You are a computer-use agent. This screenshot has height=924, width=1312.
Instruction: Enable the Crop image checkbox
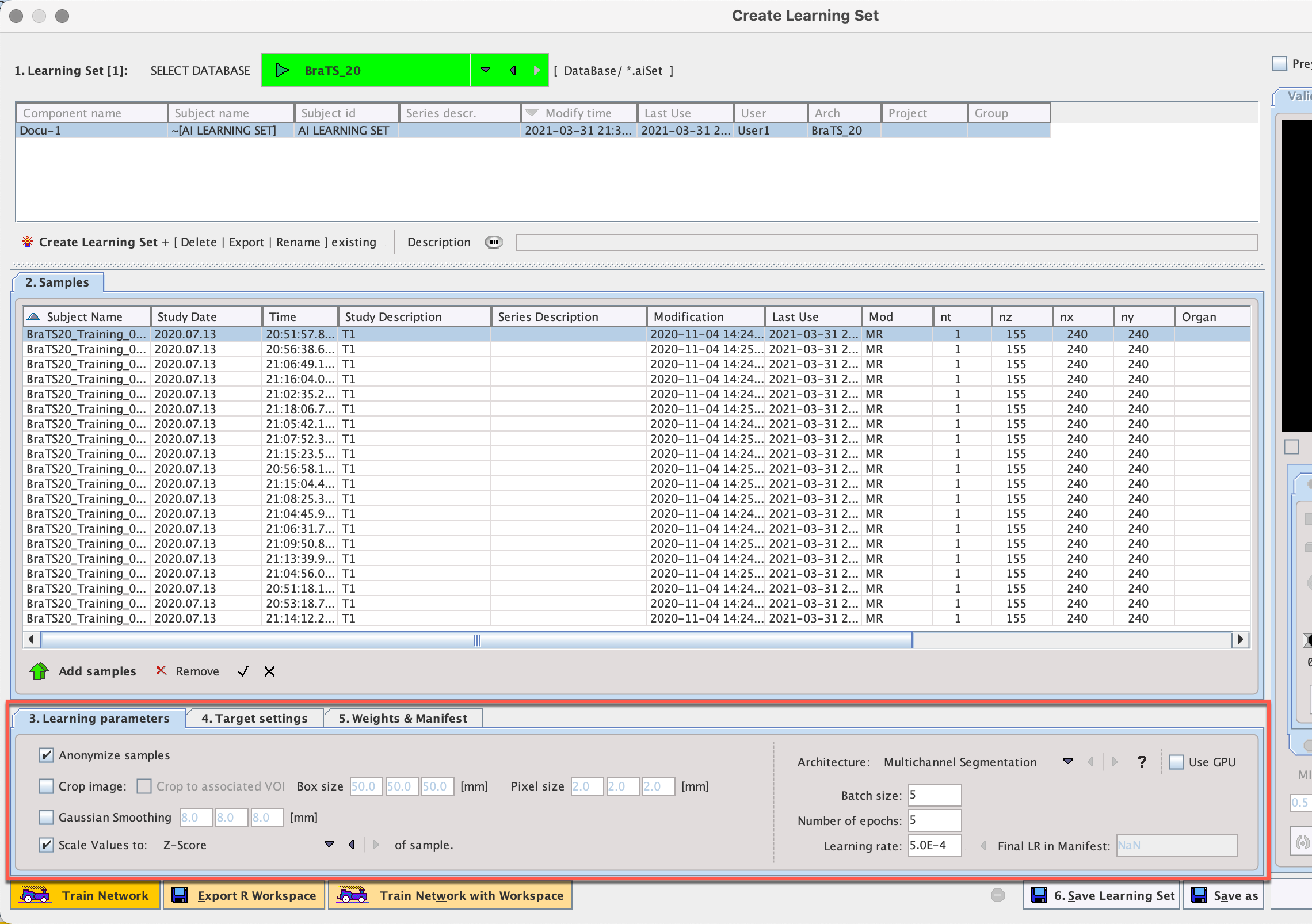coord(46,786)
